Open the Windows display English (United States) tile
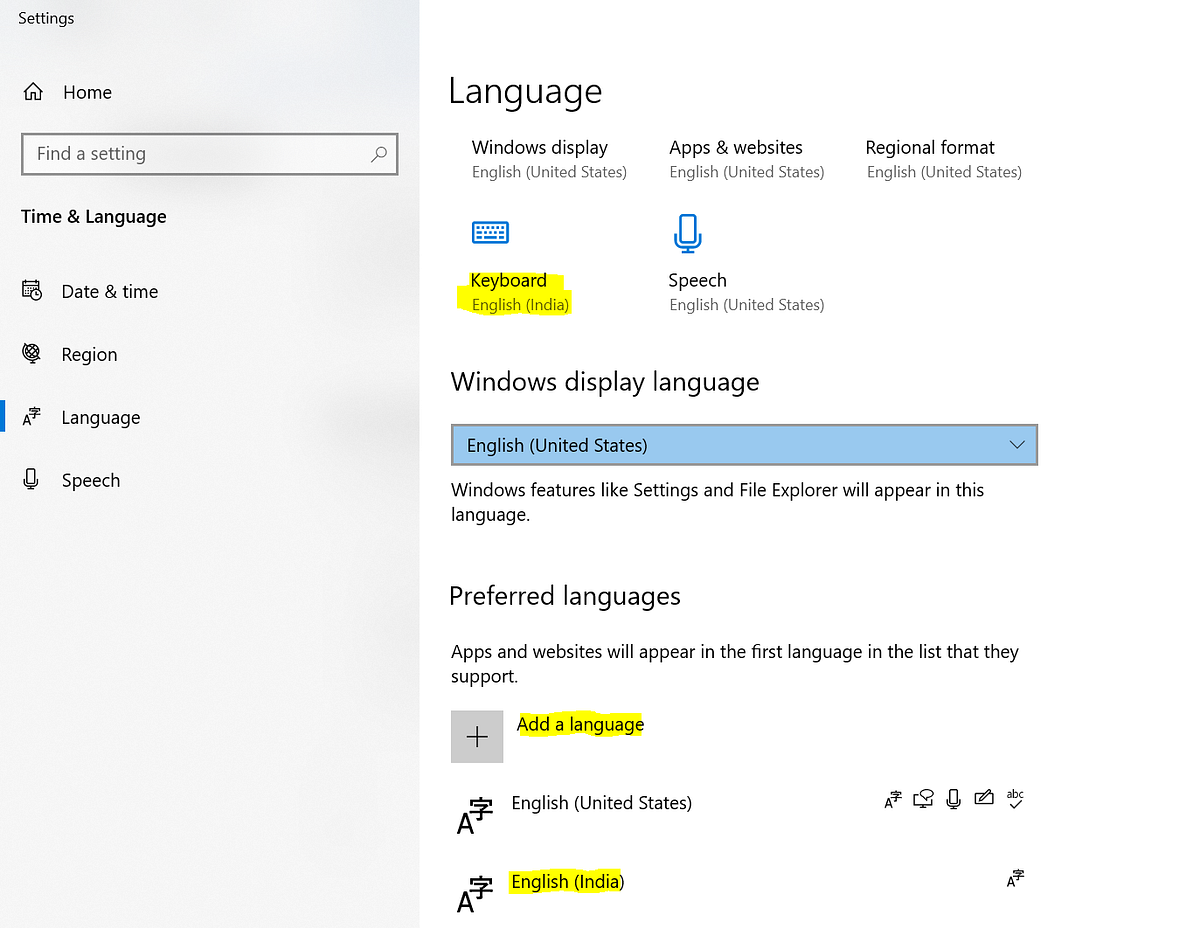This screenshot has width=1200, height=928. 549,159
